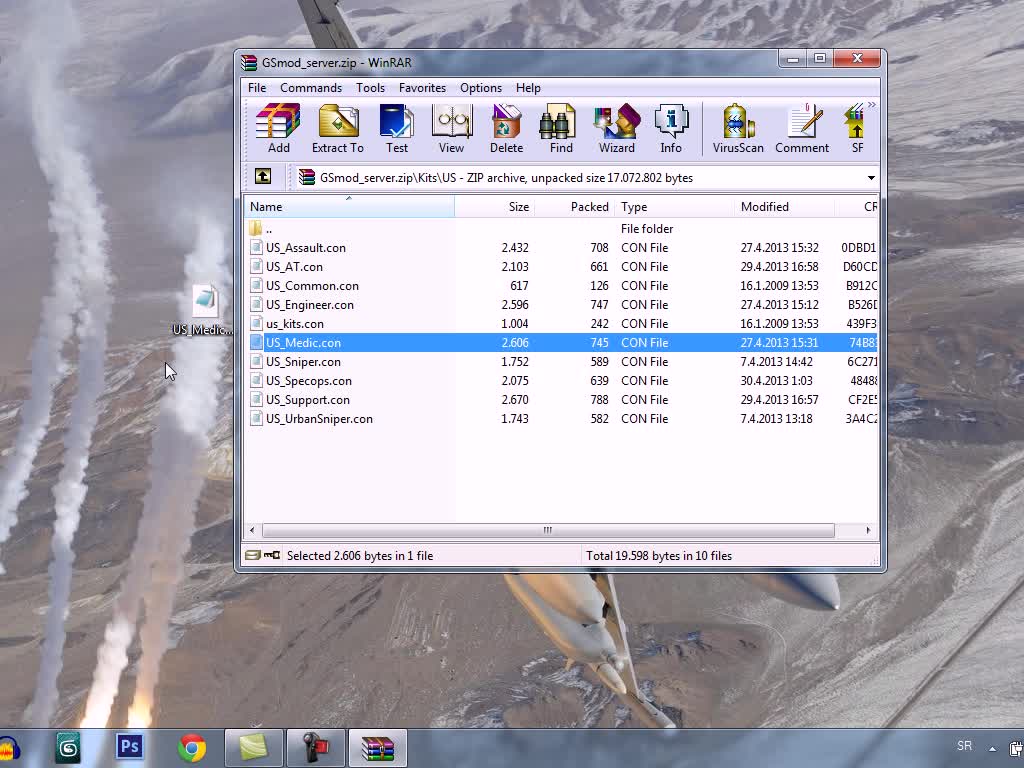Click the Extract To toolbar icon
Screen dimensions: 1024x768
tap(338, 129)
